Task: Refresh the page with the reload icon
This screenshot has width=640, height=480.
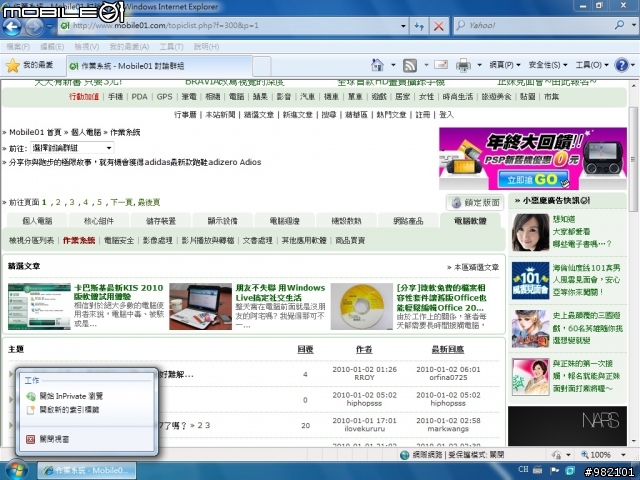Action: click(x=419, y=26)
